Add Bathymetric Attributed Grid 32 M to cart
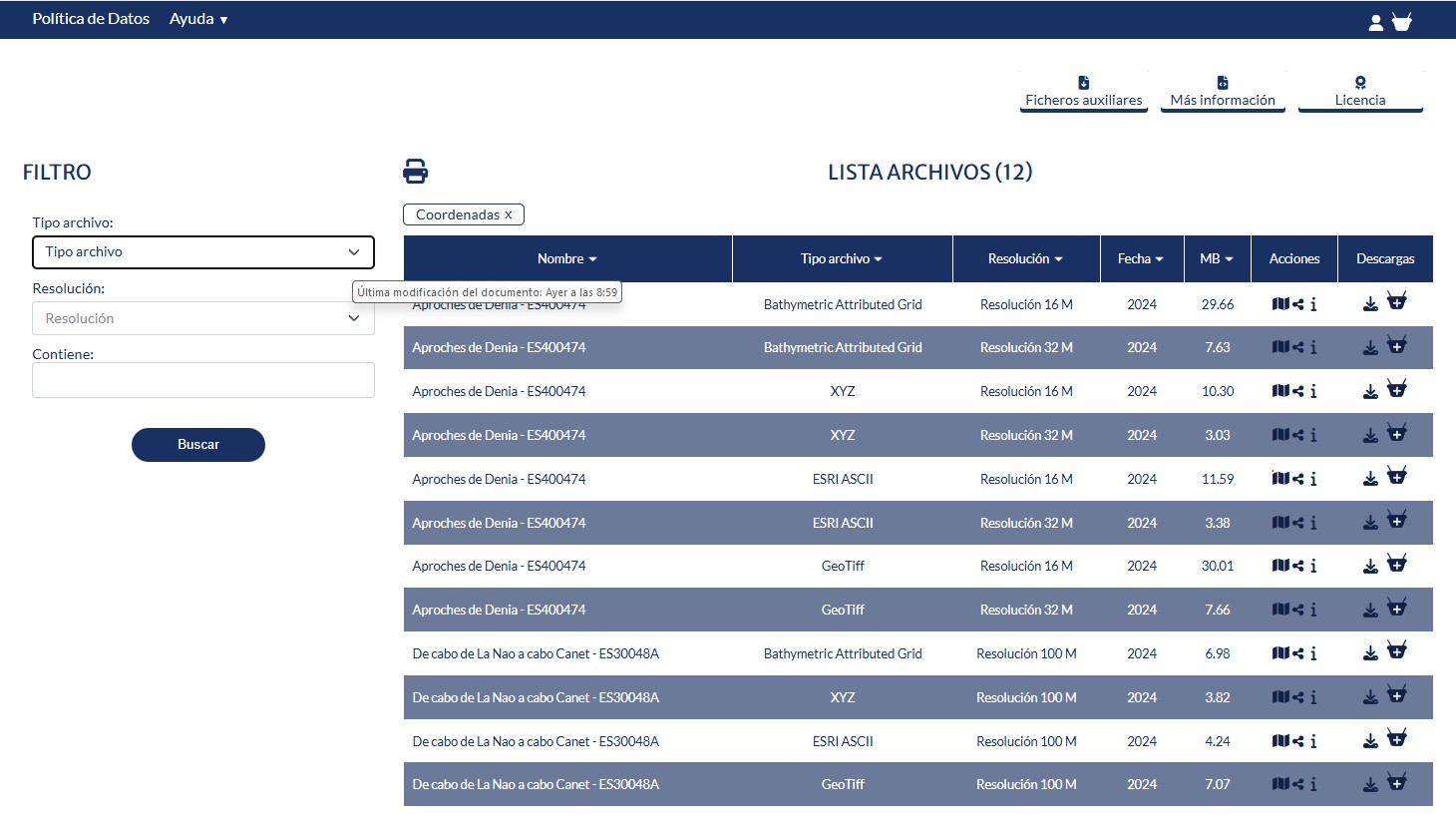Viewport: 1456px width, 830px height. tap(1397, 346)
